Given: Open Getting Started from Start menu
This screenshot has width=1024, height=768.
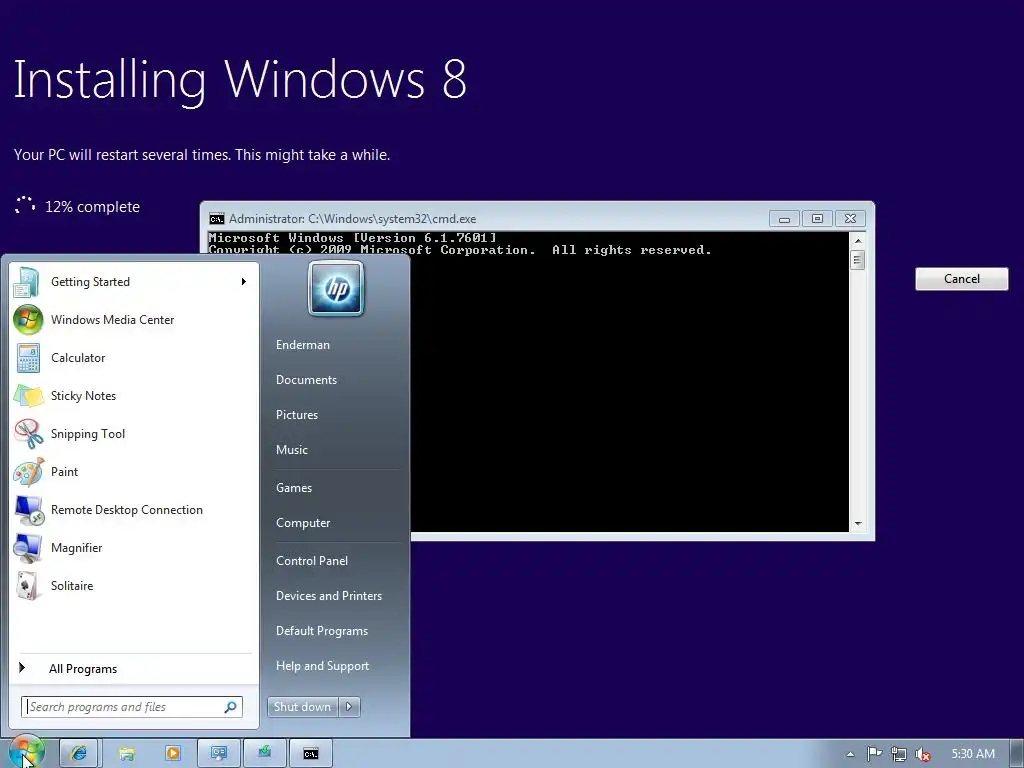Looking at the screenshot, I should [134, 282].
